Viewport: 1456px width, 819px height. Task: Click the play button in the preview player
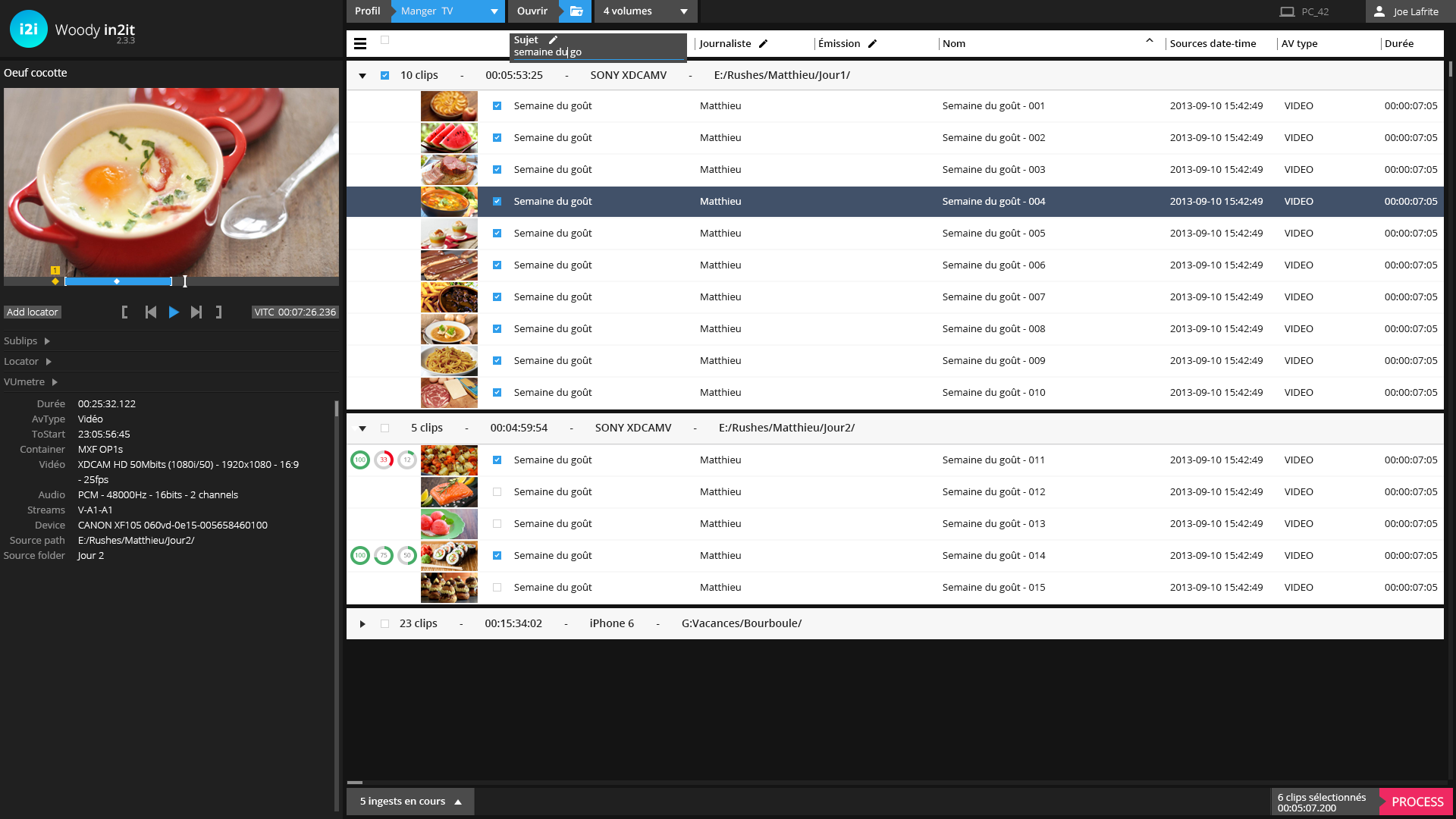(x=174, y=312)
